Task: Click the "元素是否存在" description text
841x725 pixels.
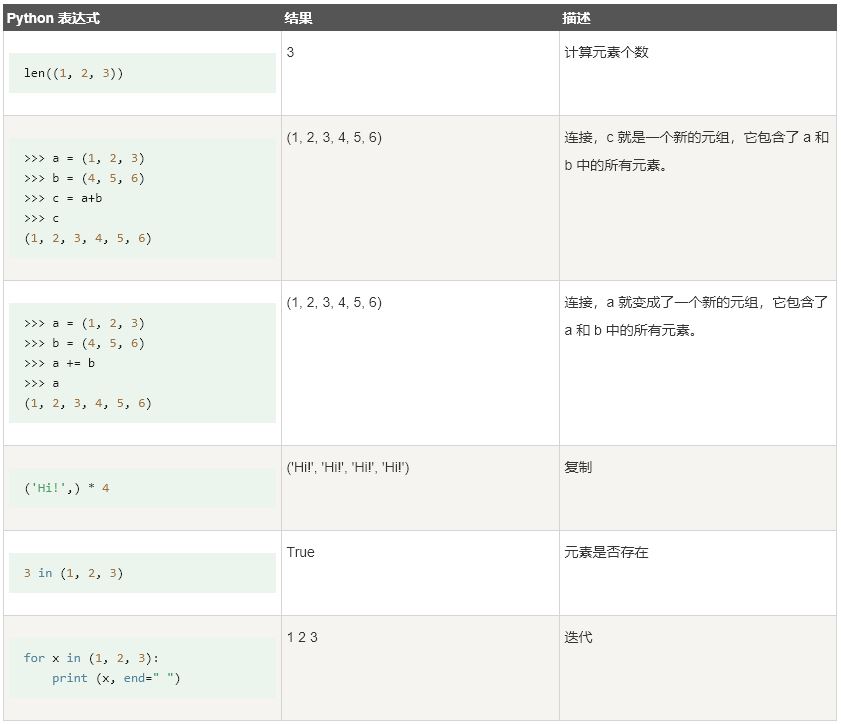Action: [606, 552]
